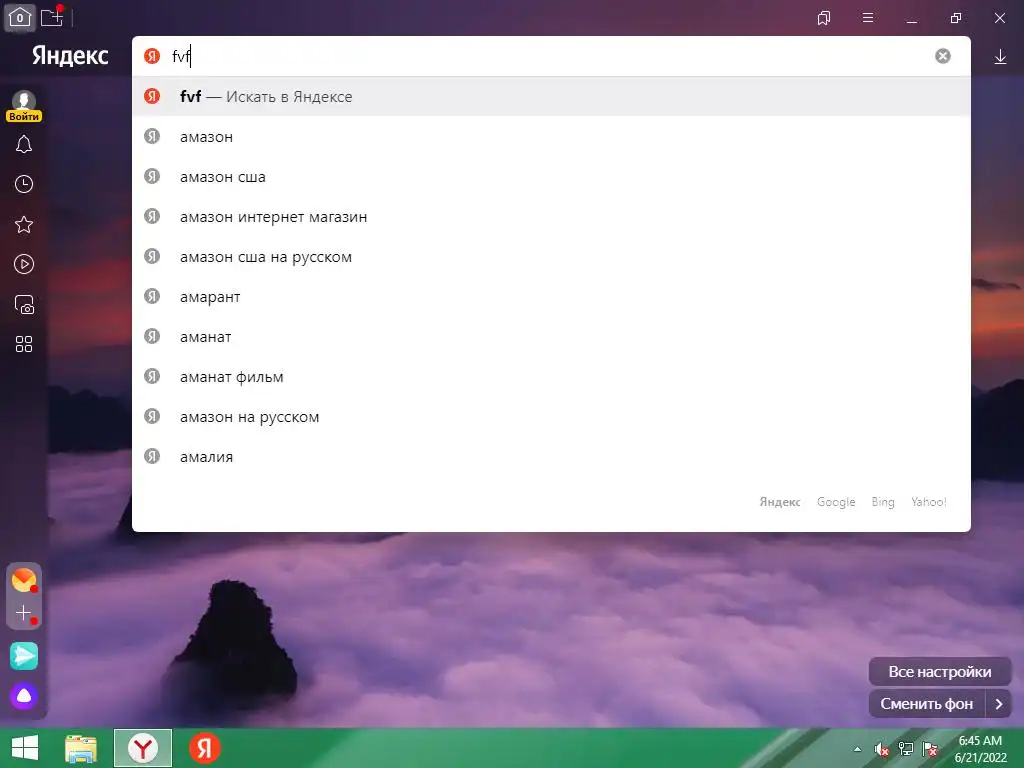Choose the 'амалия' suggestion

tap(551, 456)
